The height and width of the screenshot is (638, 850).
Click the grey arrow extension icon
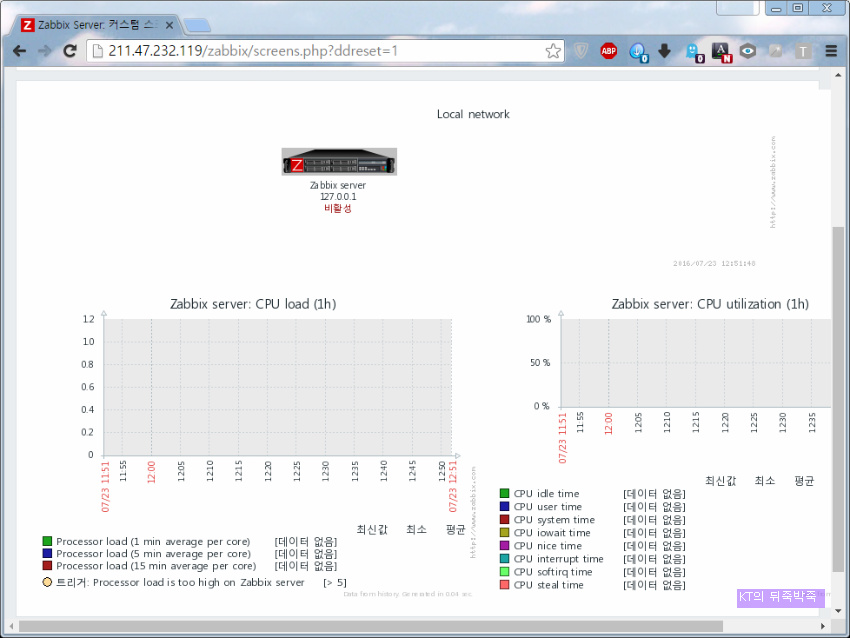(x=776, y=51)
